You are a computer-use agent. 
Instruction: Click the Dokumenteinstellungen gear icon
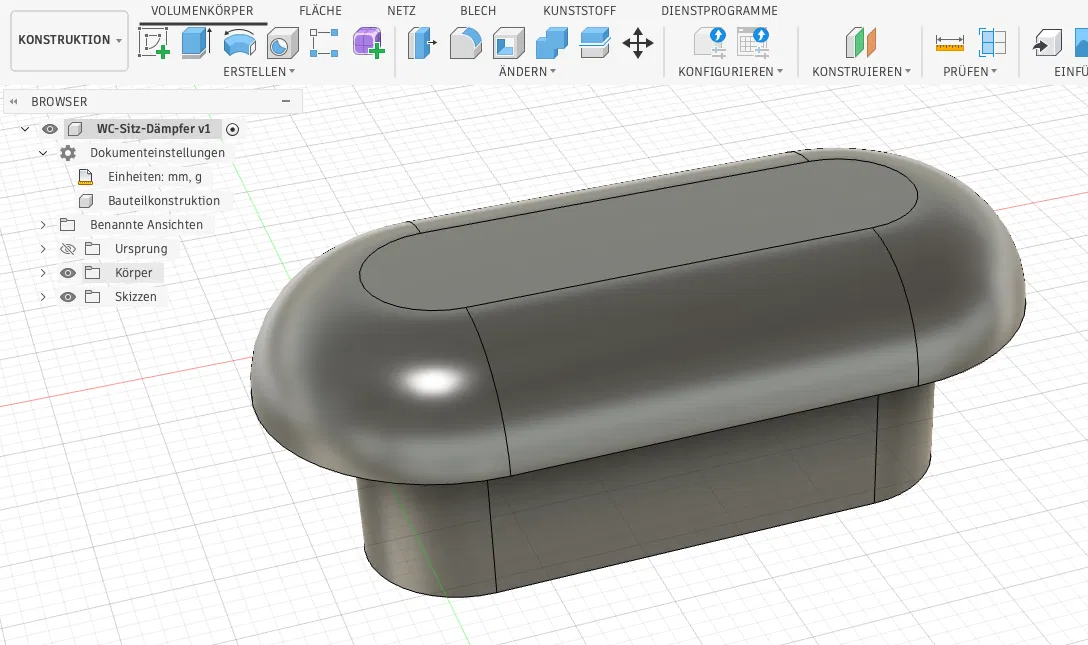(67, 153)
